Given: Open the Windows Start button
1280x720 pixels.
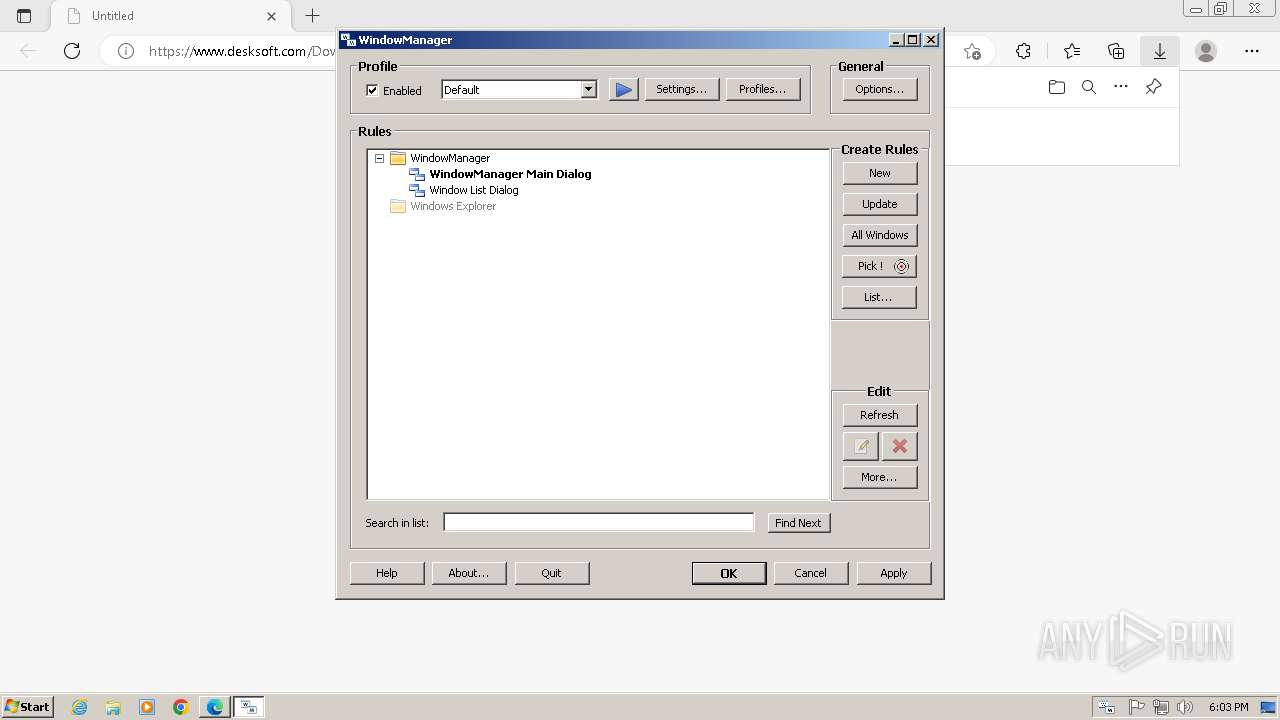Looking at the screenshot, I should (x=27, y=706).
